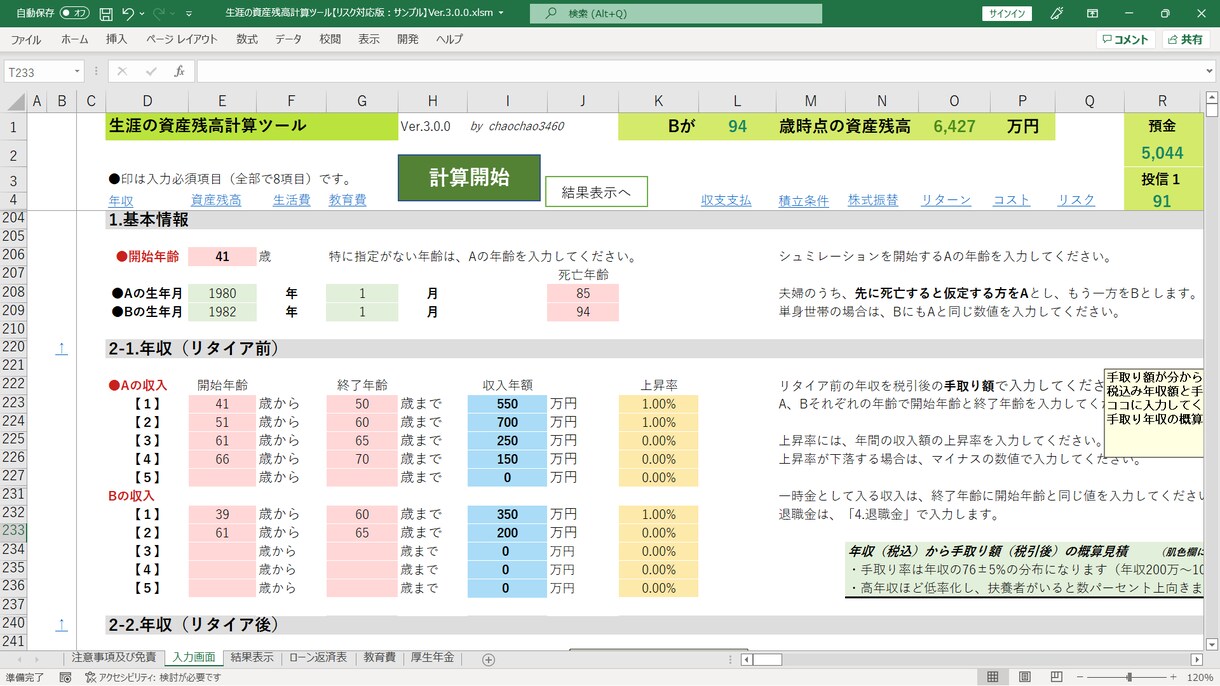The width and height of the screenshot is (1220, 686).
Task: Click the formula bar Cancel (X) icon
Action: (122, 72)
